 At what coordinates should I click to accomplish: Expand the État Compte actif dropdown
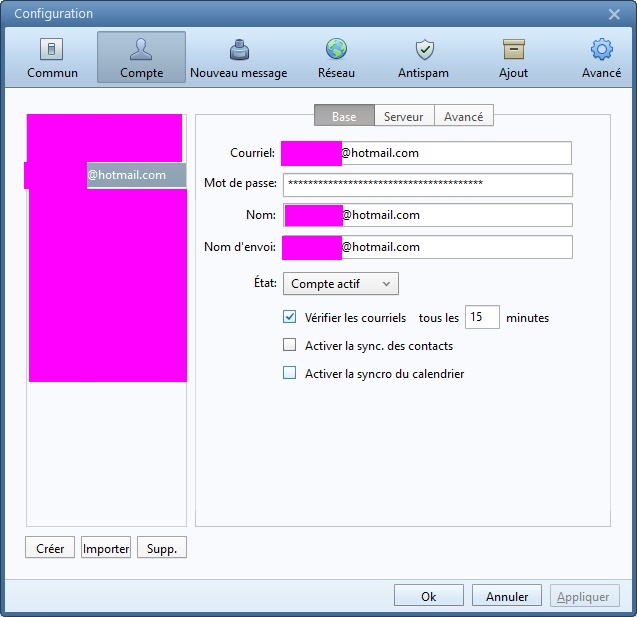[340, 284]
